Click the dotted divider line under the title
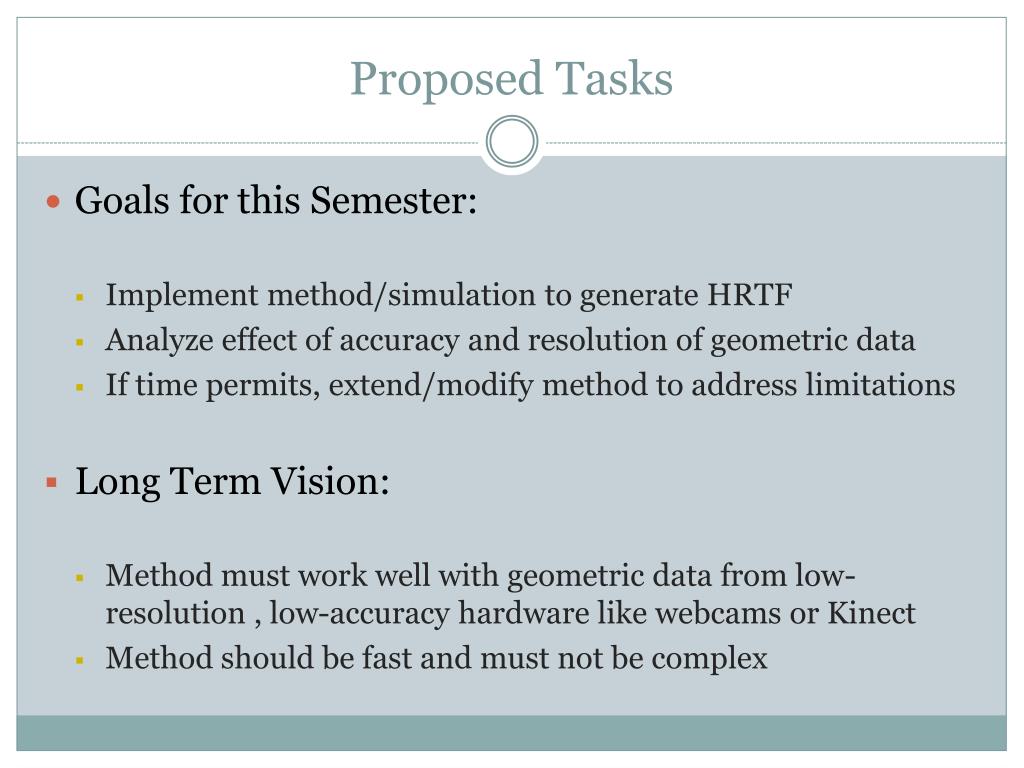The image size is (1024, 768). [248, 142]
